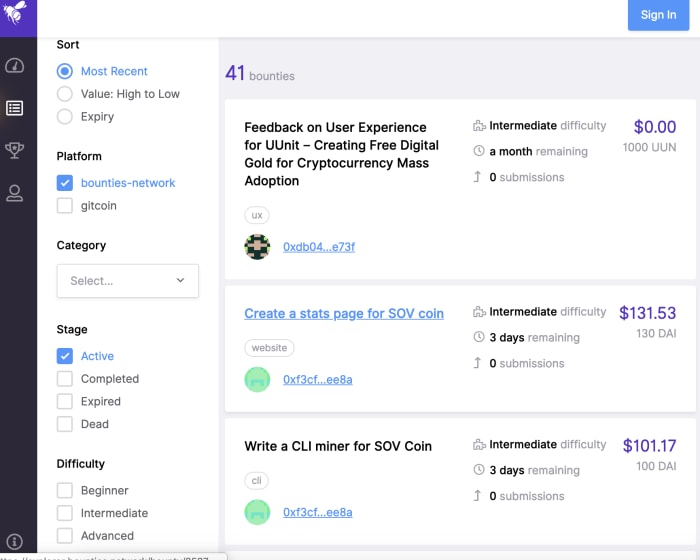
Task: Check the Beginner difficulty filter
Action: (65, 490)
